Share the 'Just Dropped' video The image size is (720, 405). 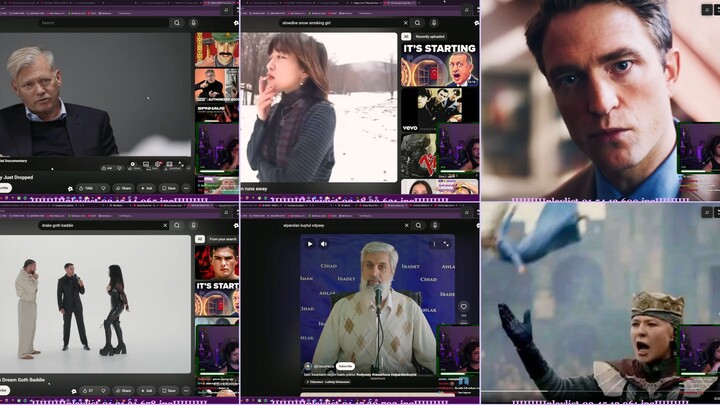123,188
